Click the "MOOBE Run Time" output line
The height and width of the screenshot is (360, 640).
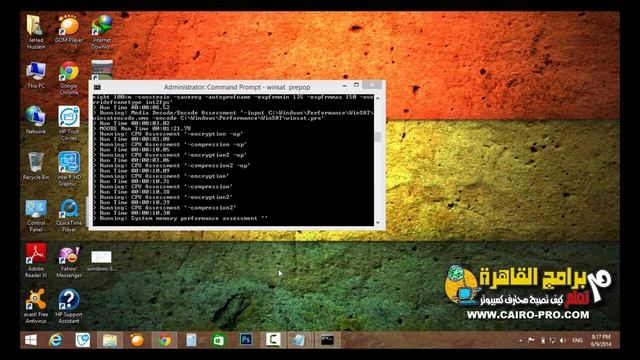click(x=142, y=128)
